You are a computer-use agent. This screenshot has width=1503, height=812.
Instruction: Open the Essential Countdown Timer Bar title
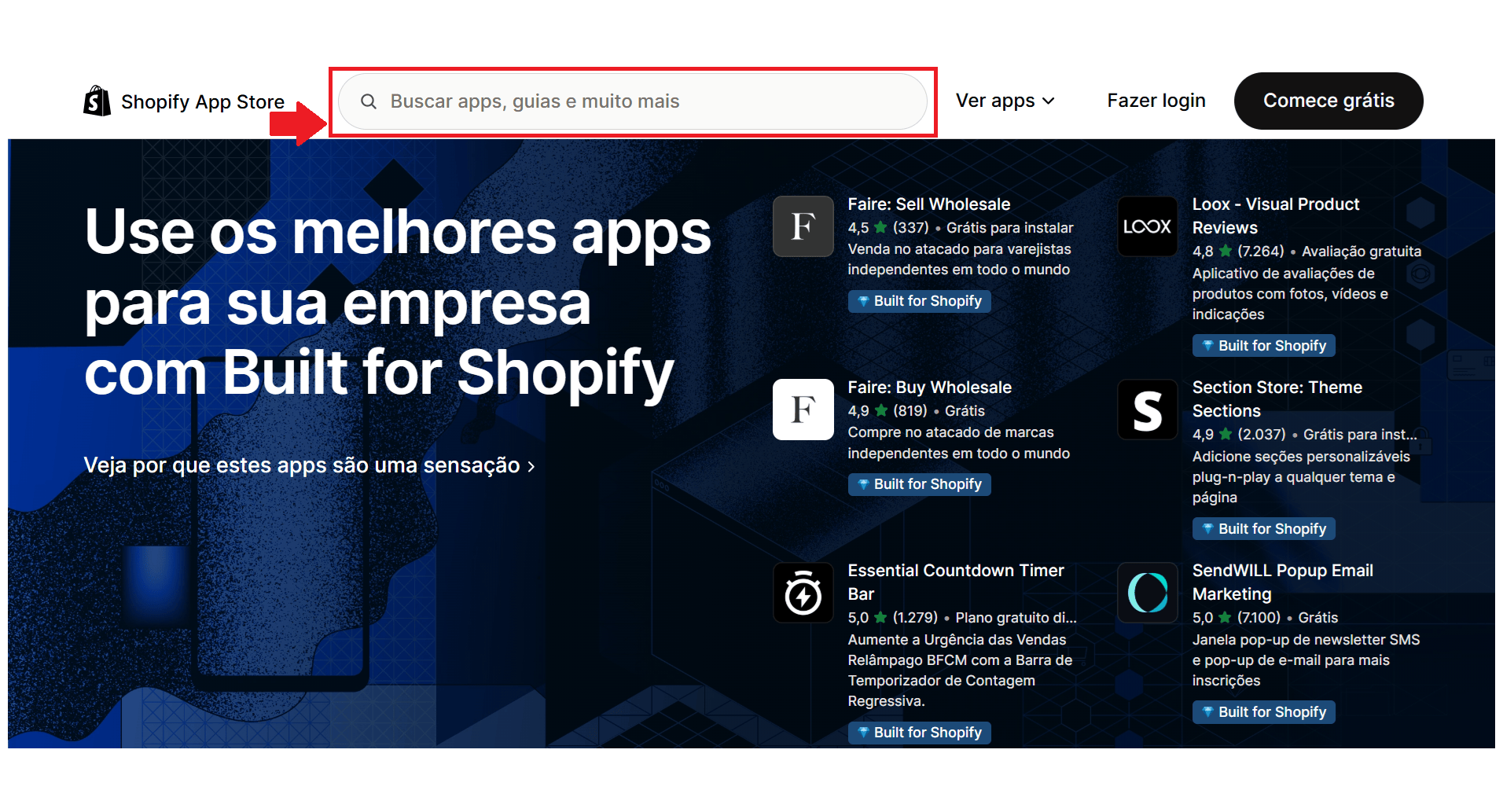coord(955,582)
